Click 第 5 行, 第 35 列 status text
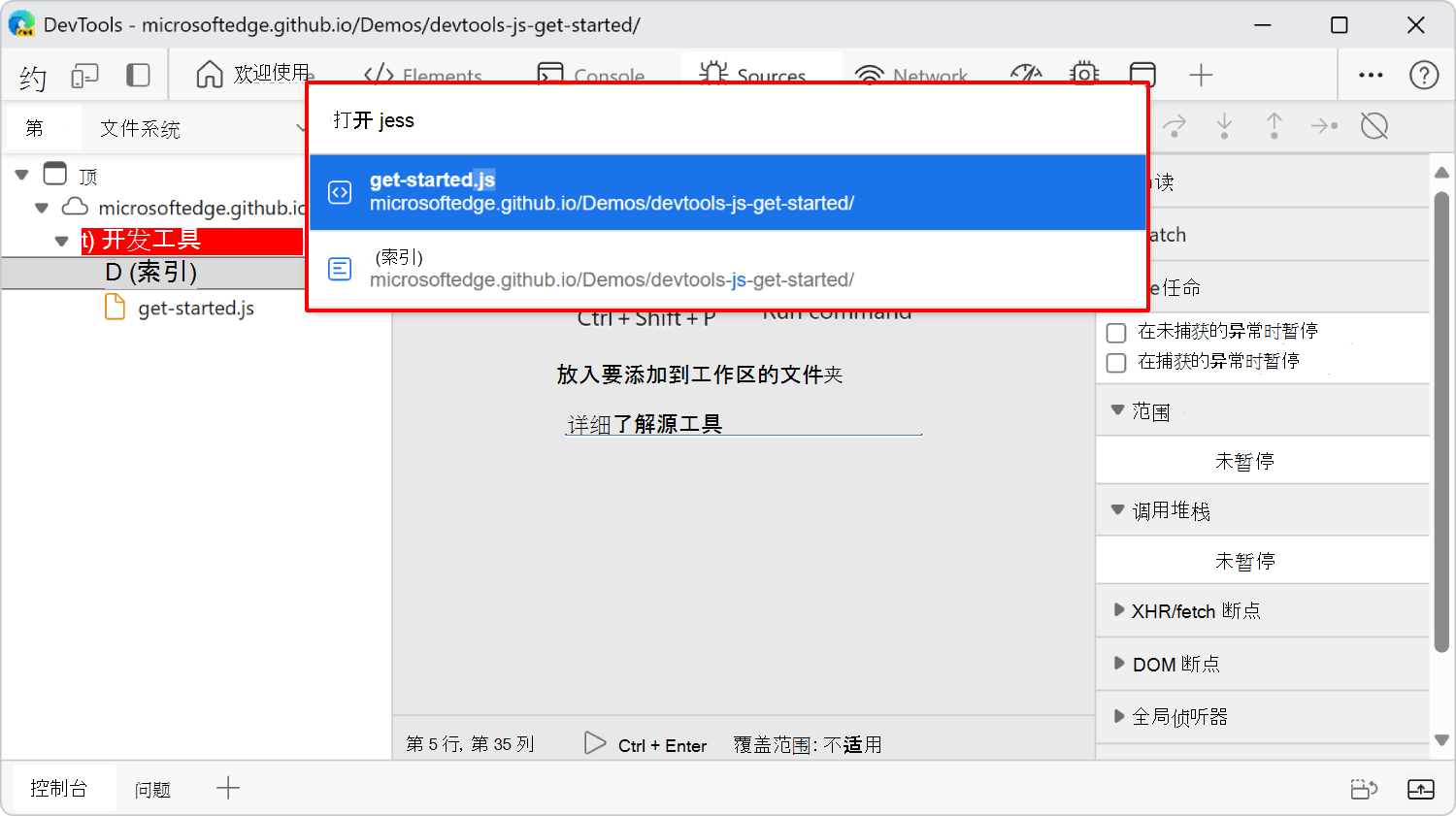 [470, 744]
